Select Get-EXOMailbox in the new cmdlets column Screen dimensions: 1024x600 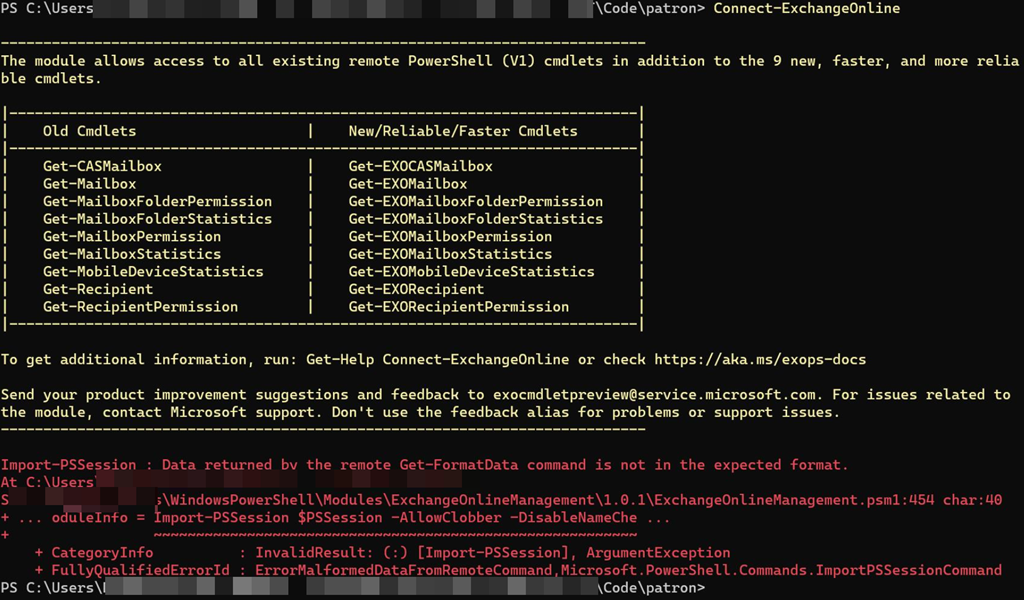click(x=407, y=184)
